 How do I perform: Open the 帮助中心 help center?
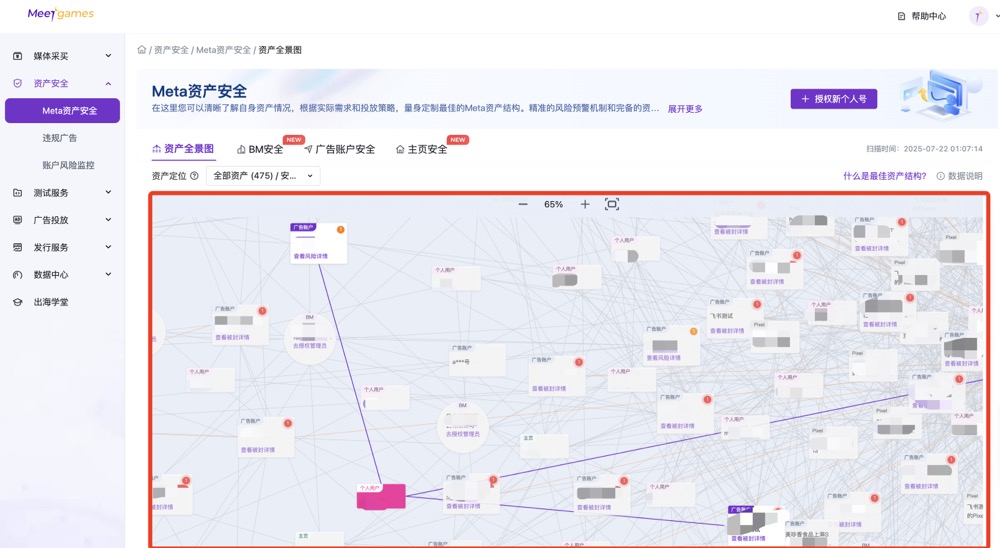coord(922,16)
